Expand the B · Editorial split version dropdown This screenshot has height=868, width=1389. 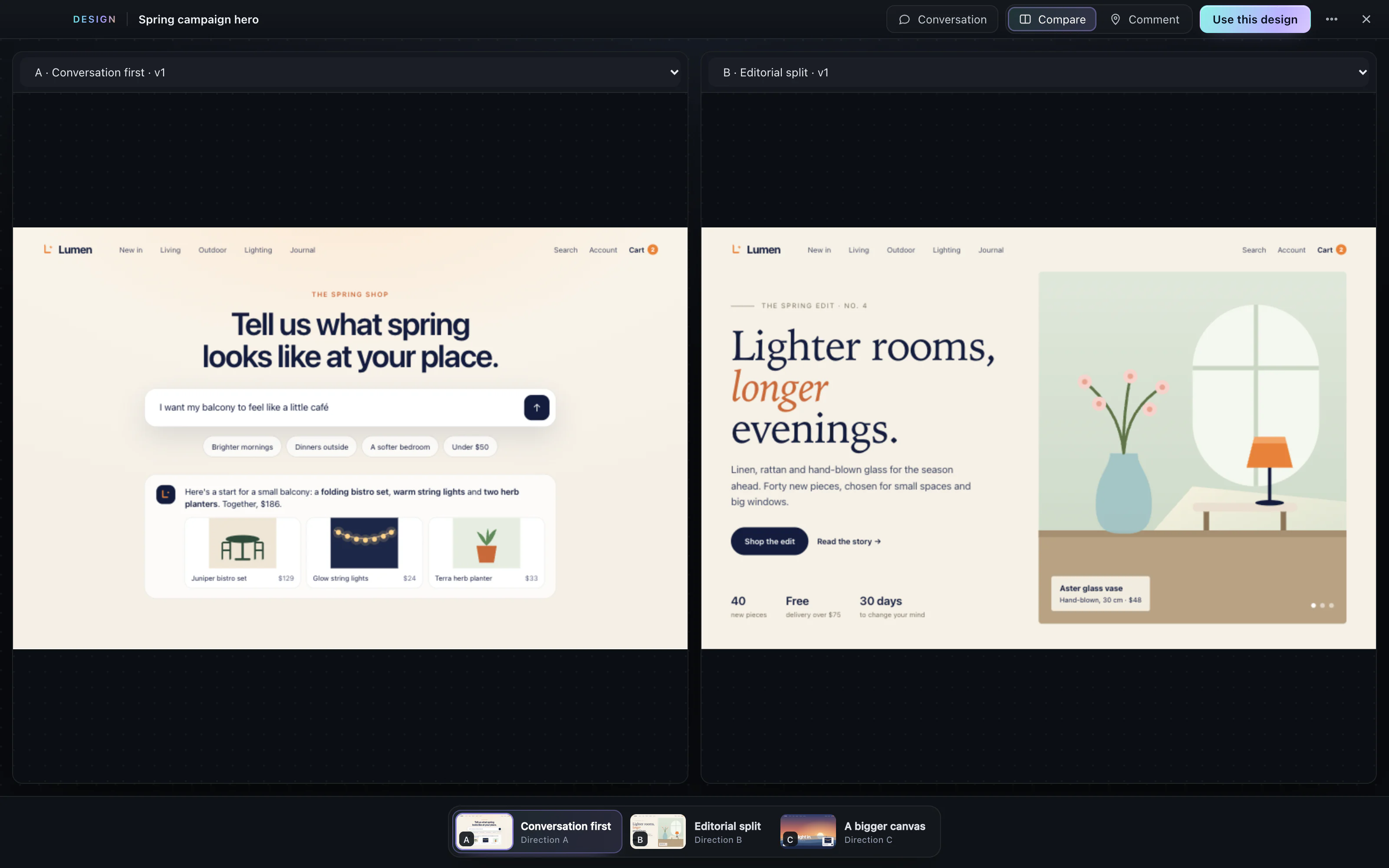[x=1038, y=72]
